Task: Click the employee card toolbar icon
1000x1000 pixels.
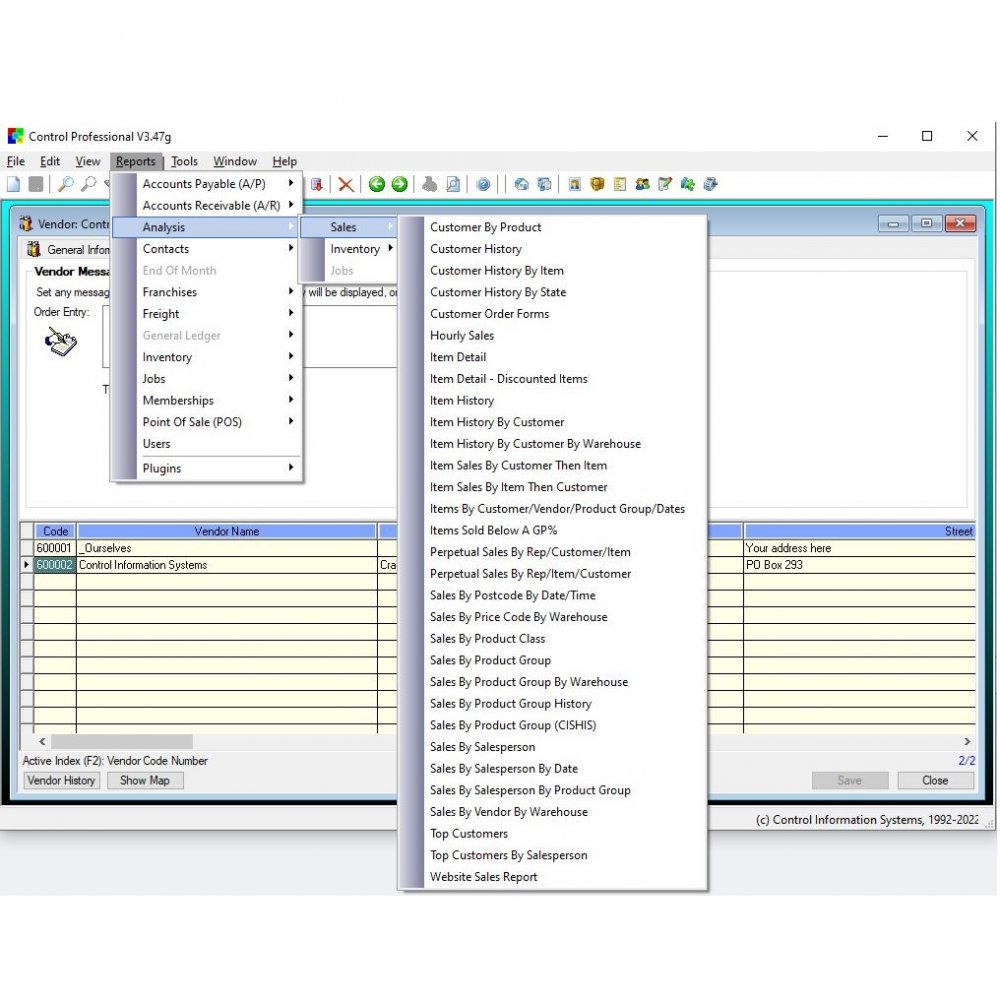Action: 573,184
